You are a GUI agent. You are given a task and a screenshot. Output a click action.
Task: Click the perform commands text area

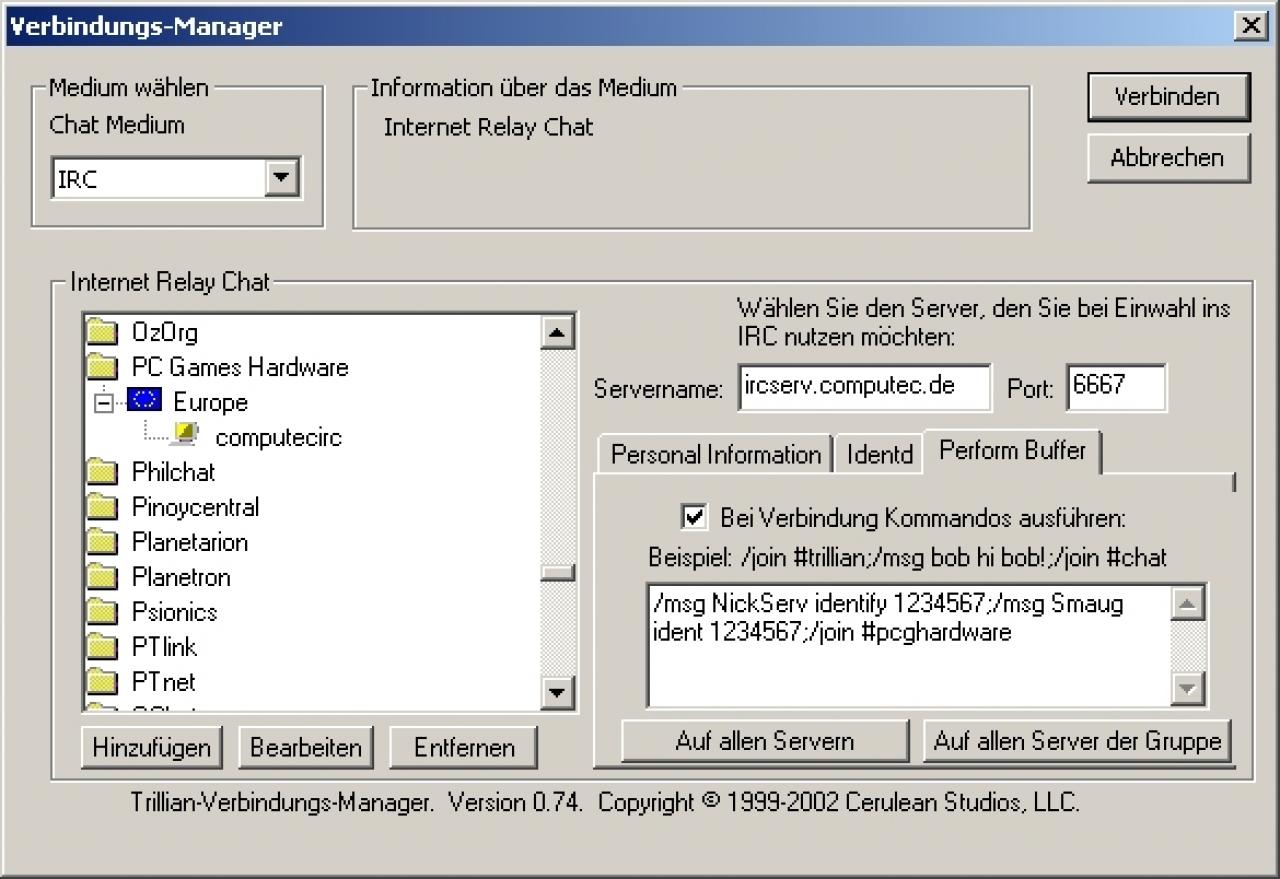[x=909, y=645]
